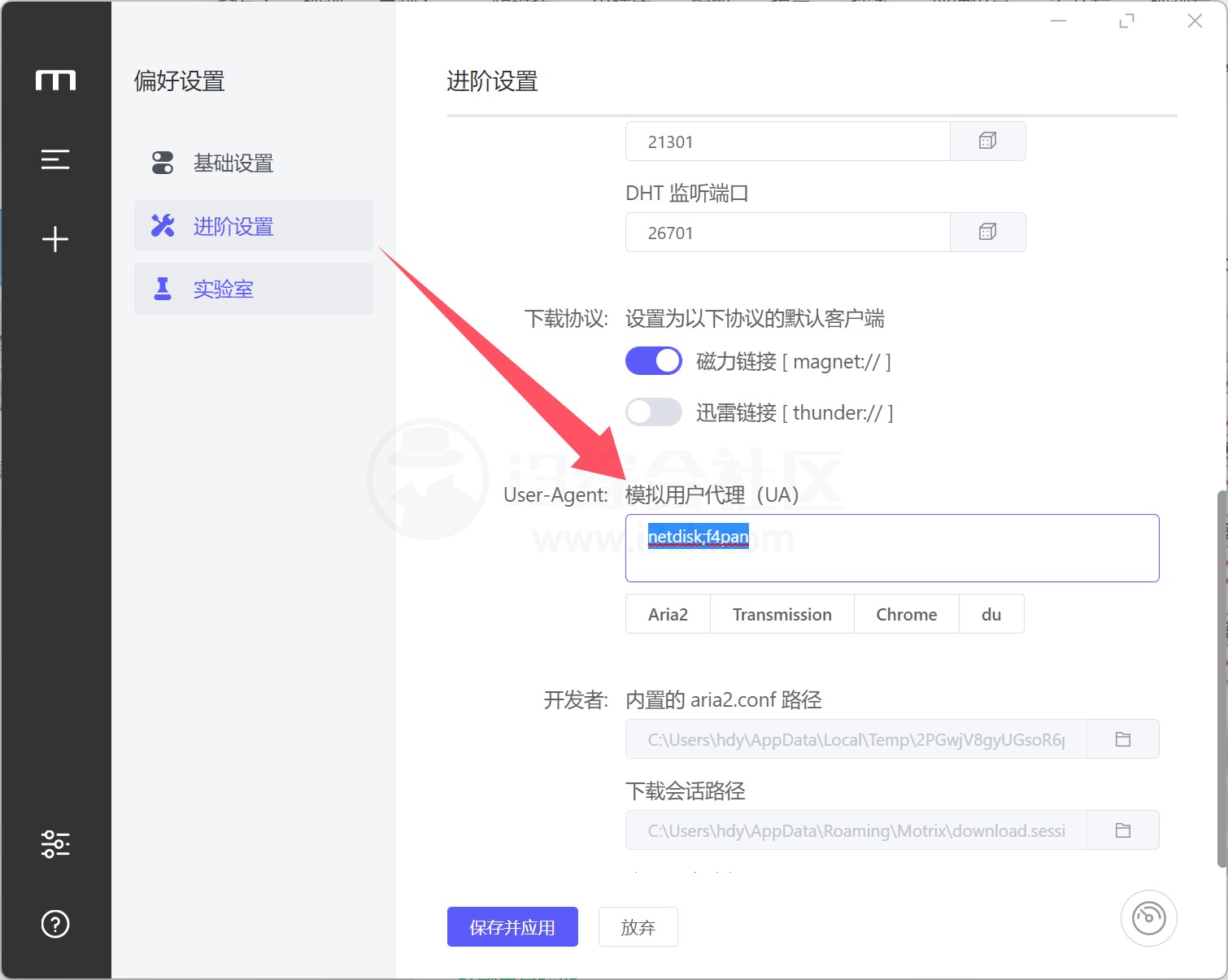The width and height of the screenshot is (1228, 980).
Task: Click the 下载会话路径 label
Action: pyautogui.click(x=686, y=791)
